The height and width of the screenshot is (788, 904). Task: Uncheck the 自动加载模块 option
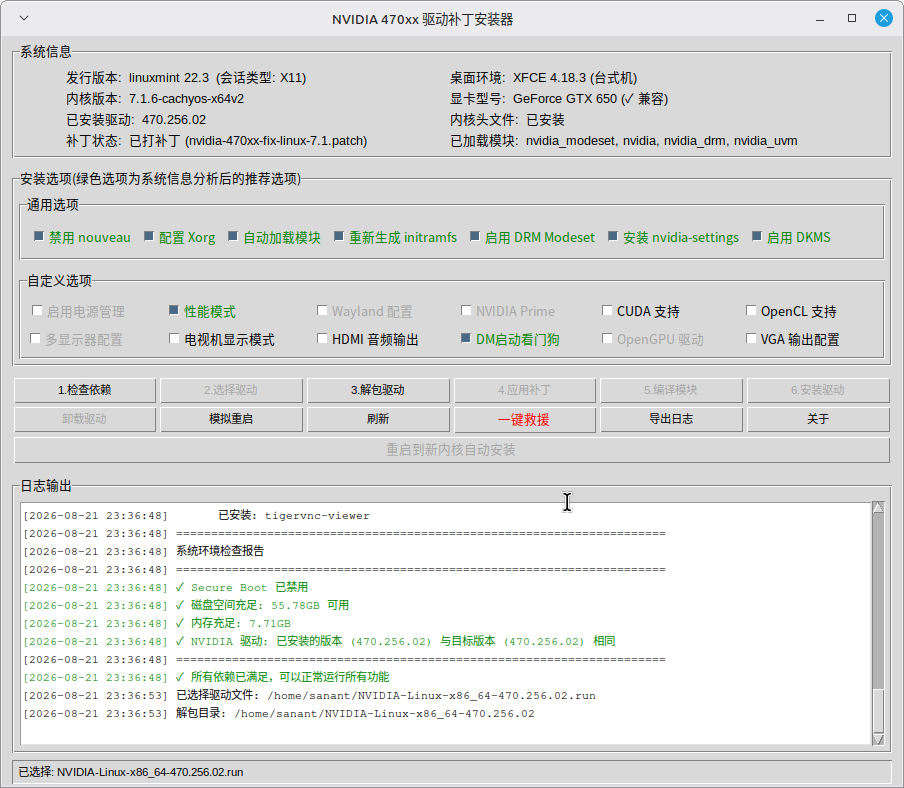[x=233, y=236]
